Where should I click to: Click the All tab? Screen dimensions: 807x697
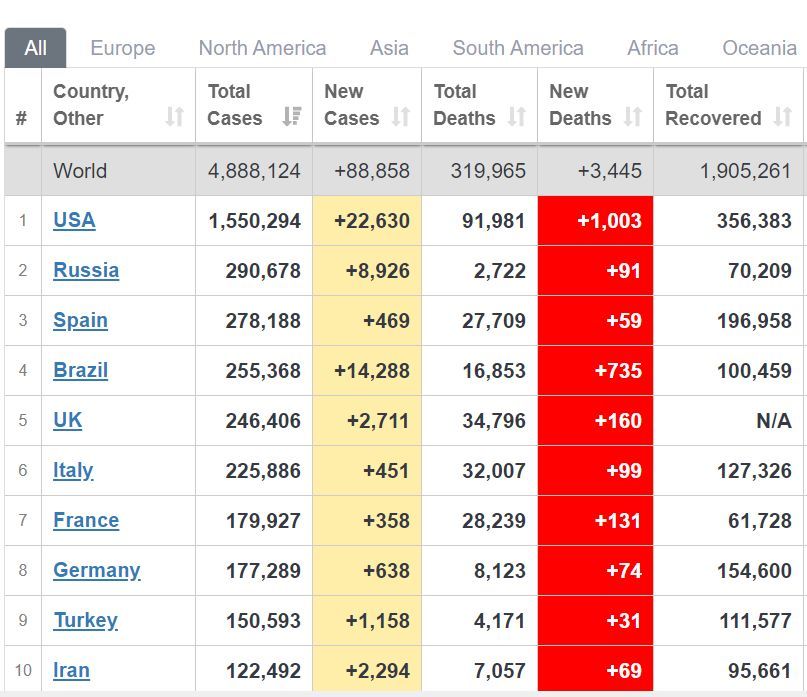click(36, 48)
